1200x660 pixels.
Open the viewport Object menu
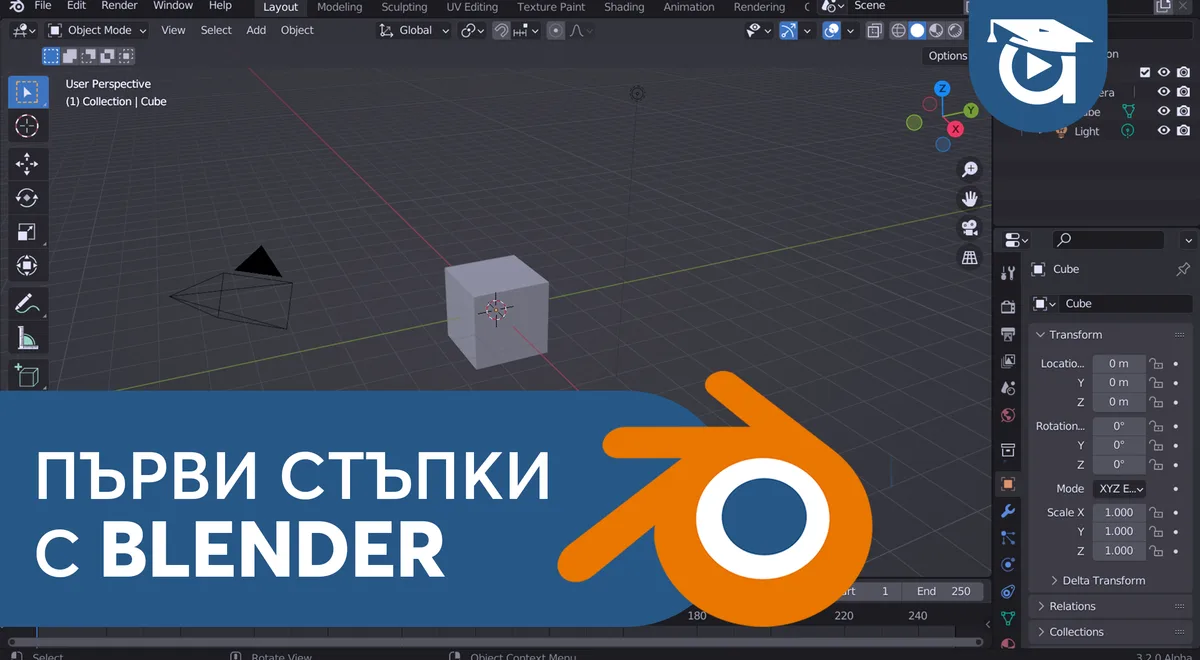click(297, 31)
